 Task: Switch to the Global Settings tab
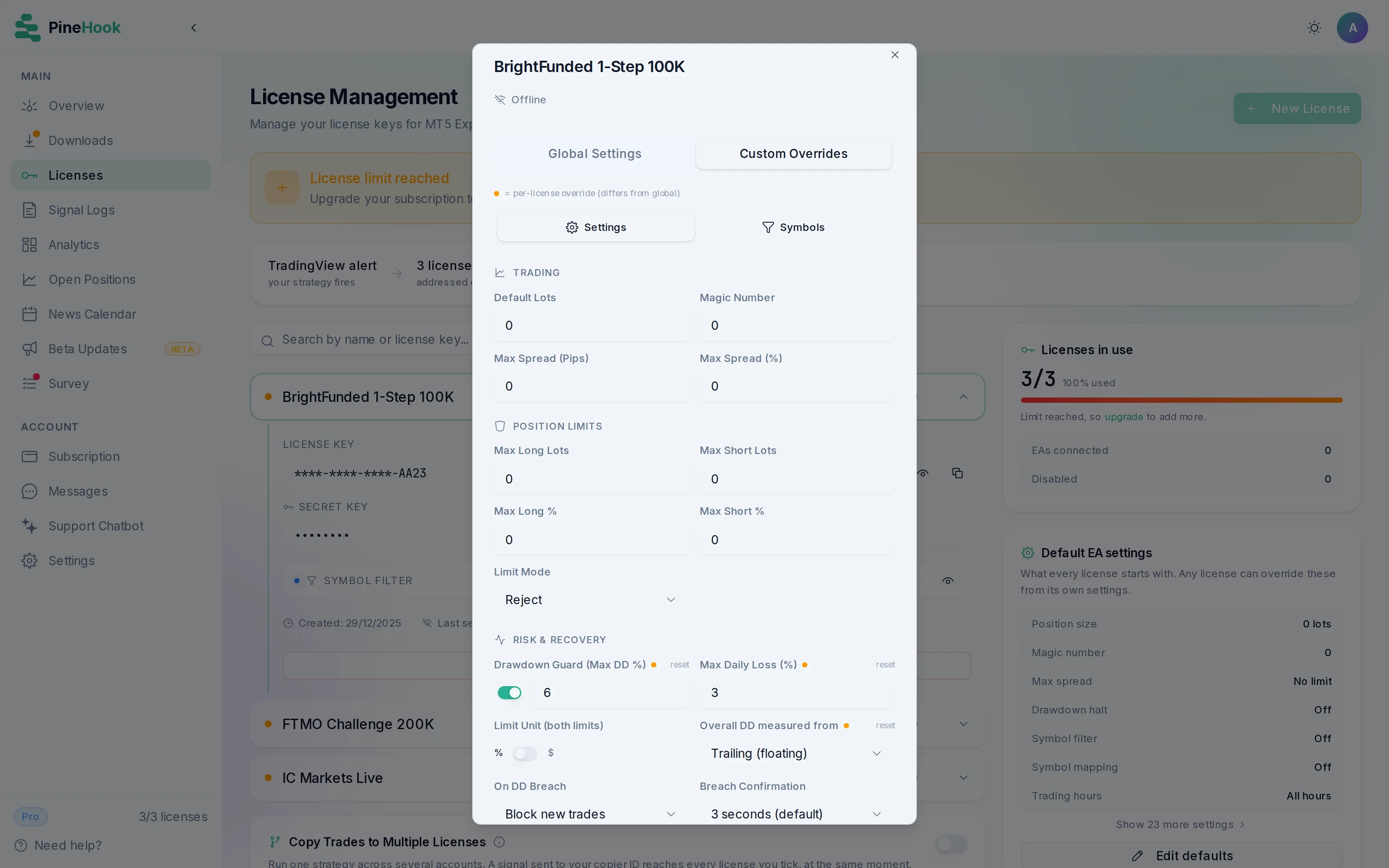(595, 153)
